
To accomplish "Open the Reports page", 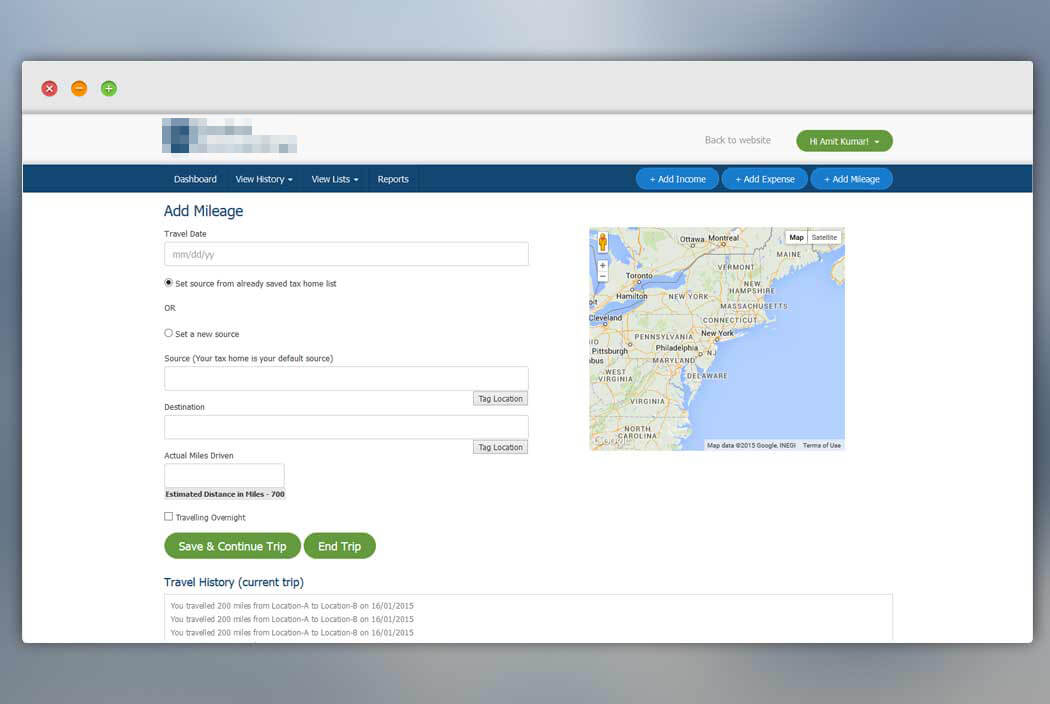I will click(393, 180).
